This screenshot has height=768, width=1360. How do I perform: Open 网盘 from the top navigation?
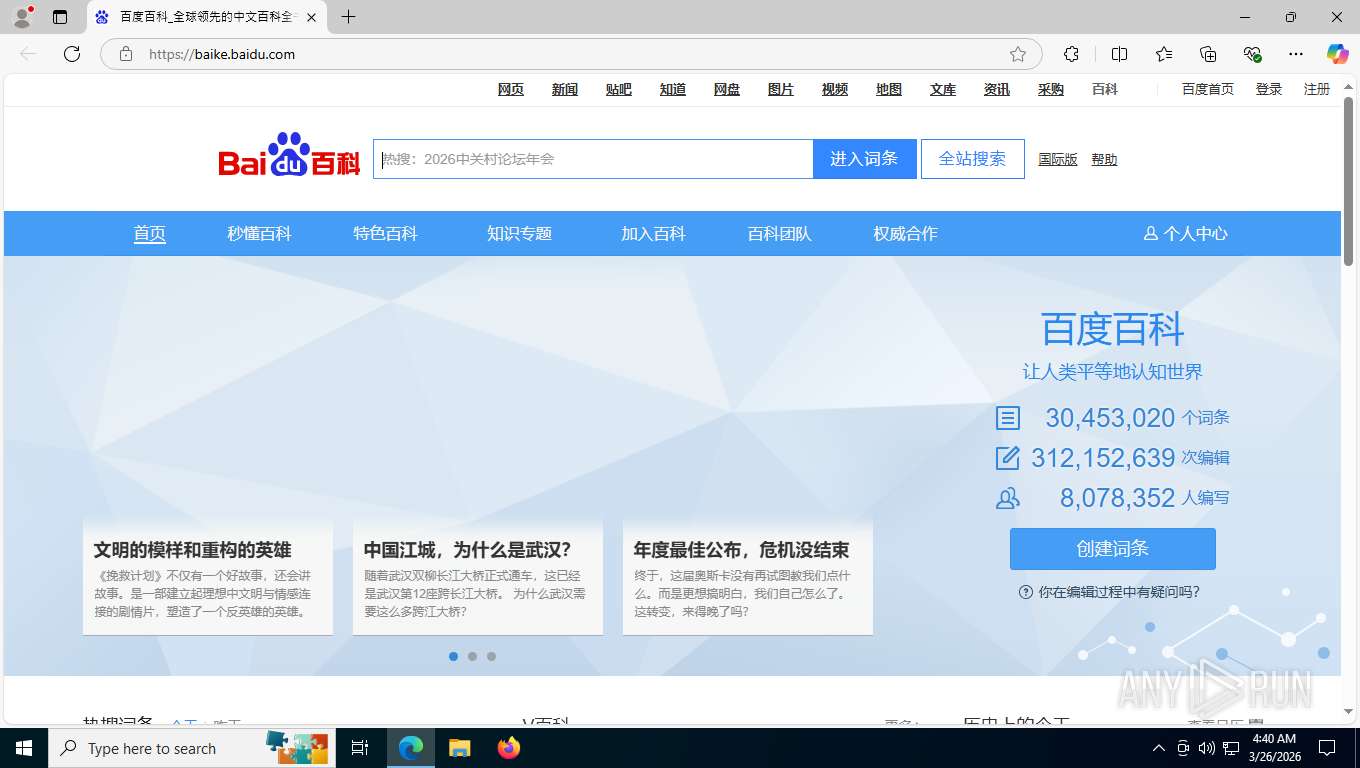pos(727,89)
